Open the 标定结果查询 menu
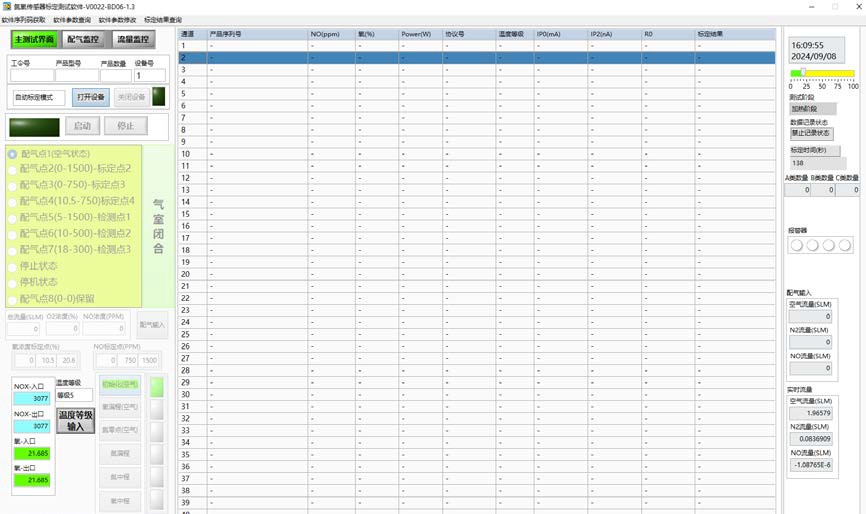 tap(162, 20)
